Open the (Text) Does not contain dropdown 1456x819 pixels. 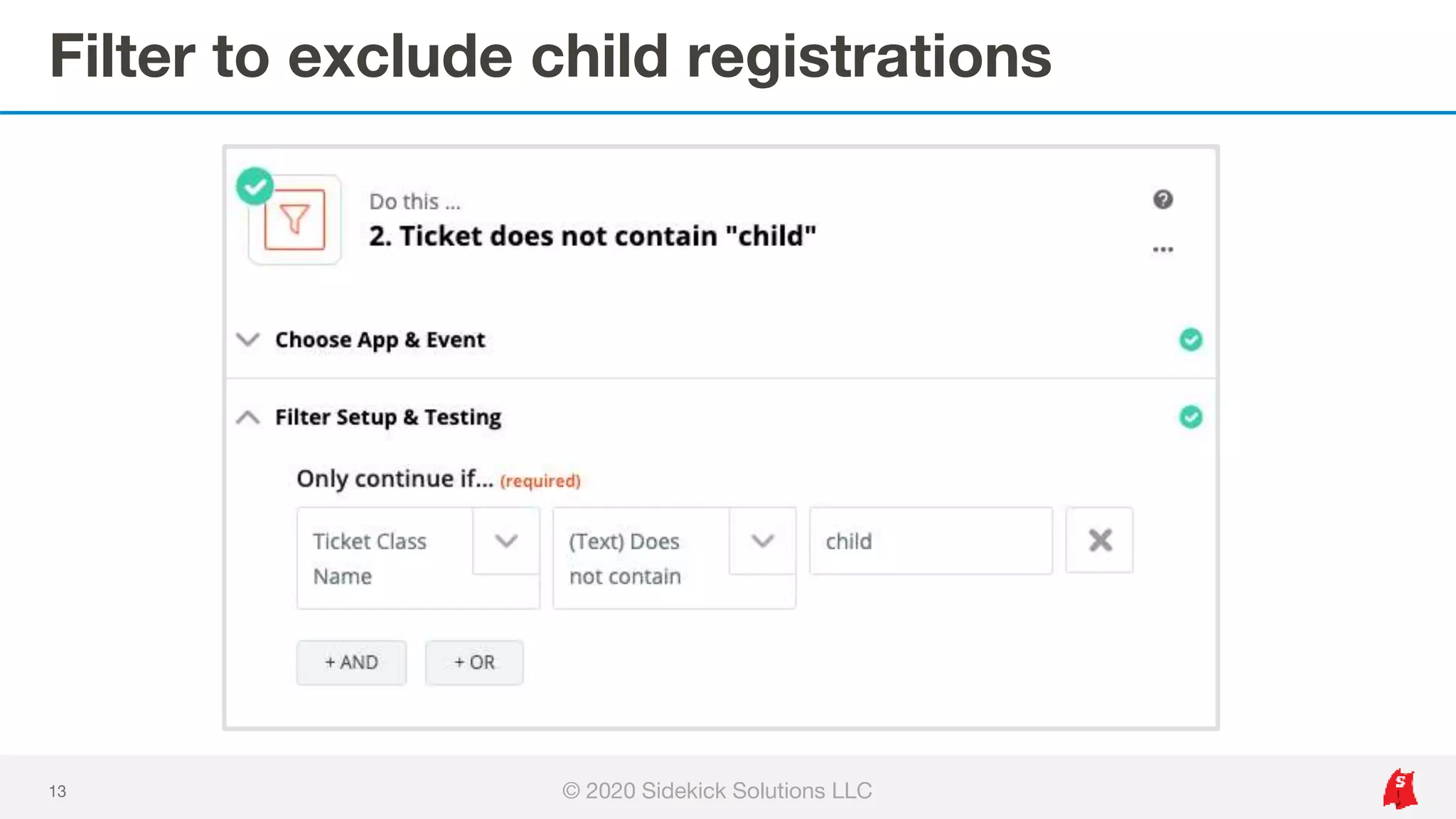point(762,541)
